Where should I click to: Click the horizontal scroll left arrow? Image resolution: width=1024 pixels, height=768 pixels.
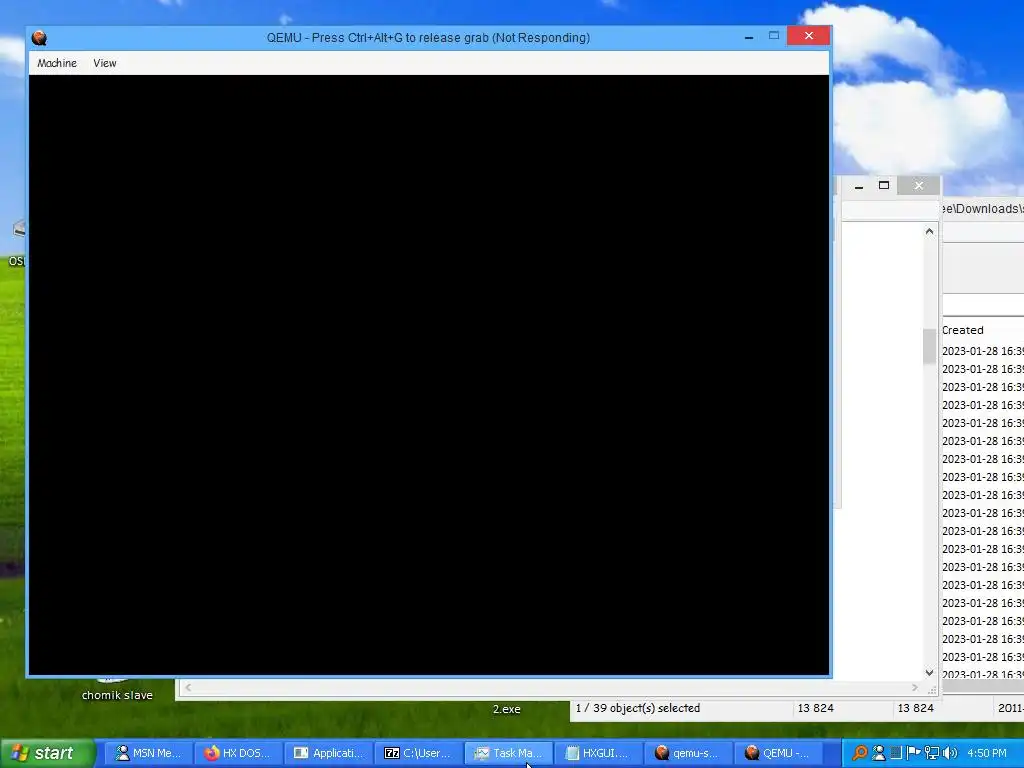point(188,687)
